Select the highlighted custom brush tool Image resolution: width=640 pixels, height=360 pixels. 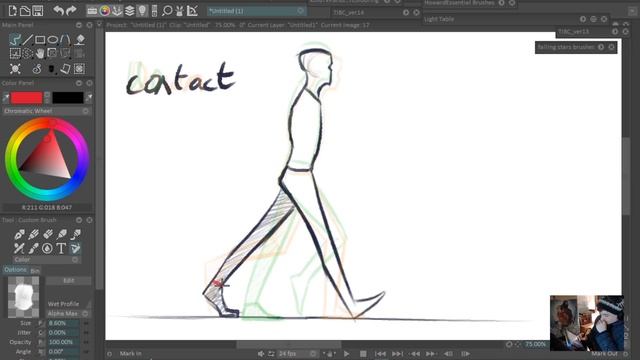click(x=76, y=248)
